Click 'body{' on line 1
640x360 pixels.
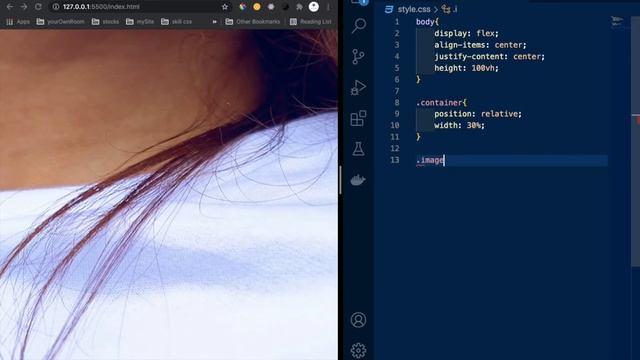click(427, 22)
